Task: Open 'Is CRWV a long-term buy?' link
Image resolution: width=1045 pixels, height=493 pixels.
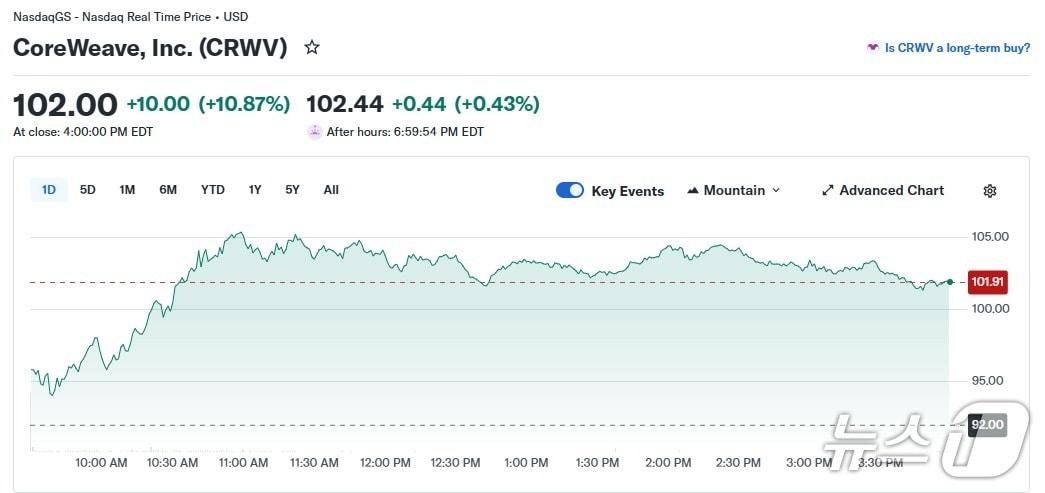Action: tap(957, 47)
